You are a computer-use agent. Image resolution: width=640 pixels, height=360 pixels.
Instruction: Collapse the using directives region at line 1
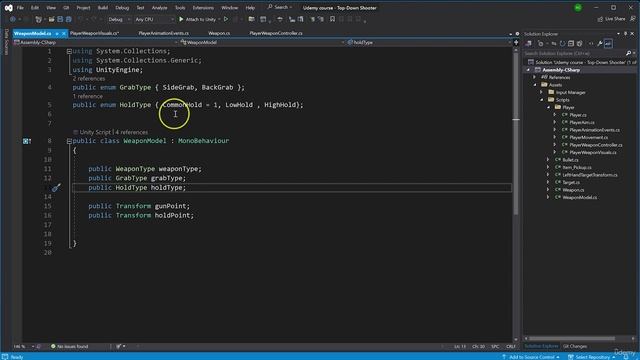point(69,51)
